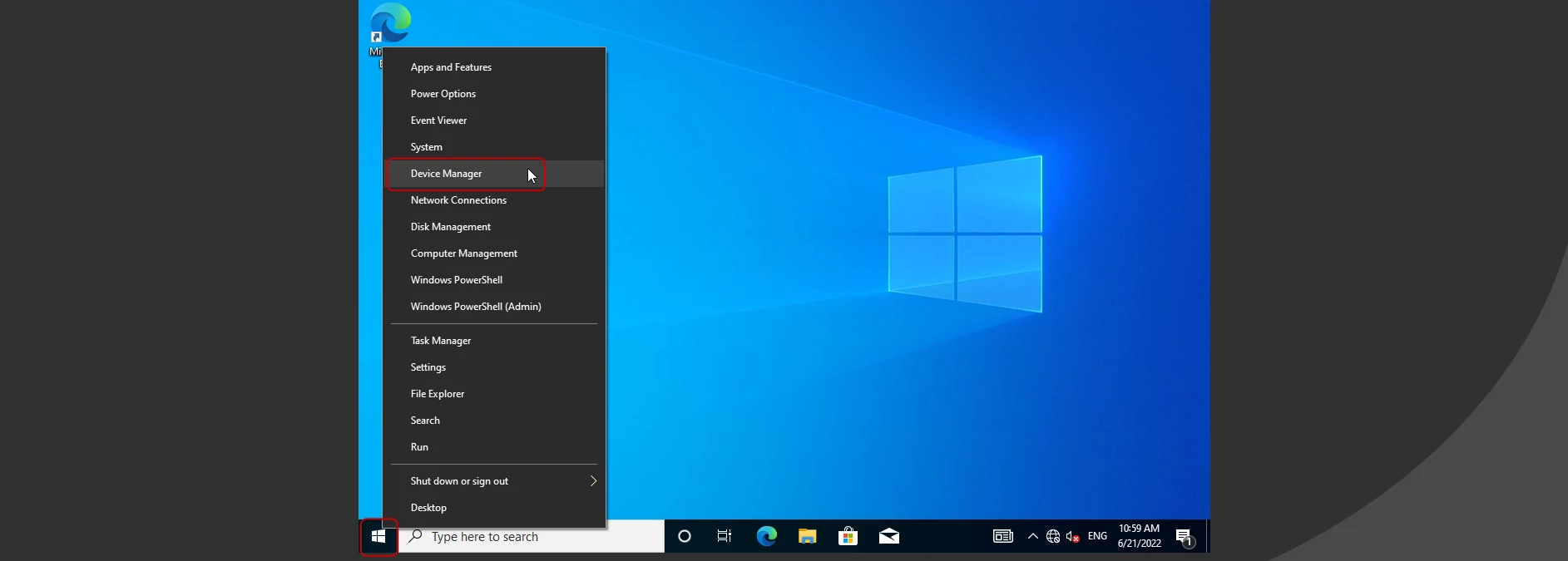Show hidden tray icons chevron
1568x561 pixels.
pyautogui.click(x=1033, y=537)
